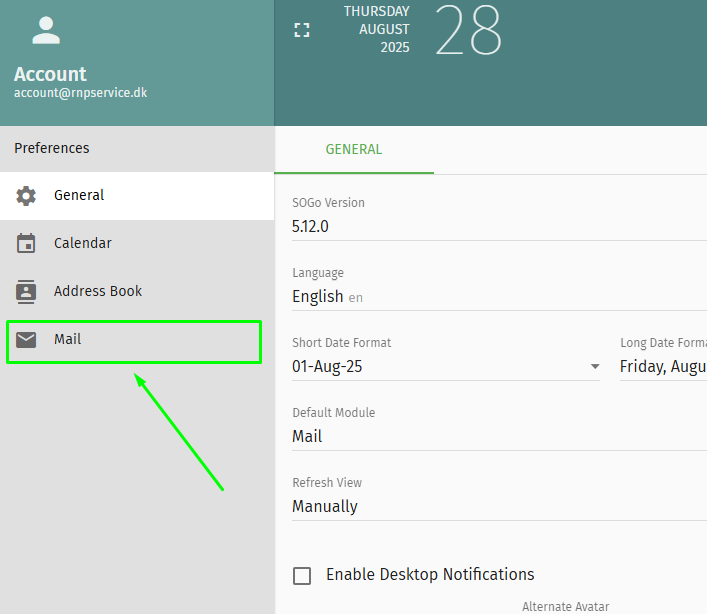Select Address Book preferences text label

pos(98,291)
